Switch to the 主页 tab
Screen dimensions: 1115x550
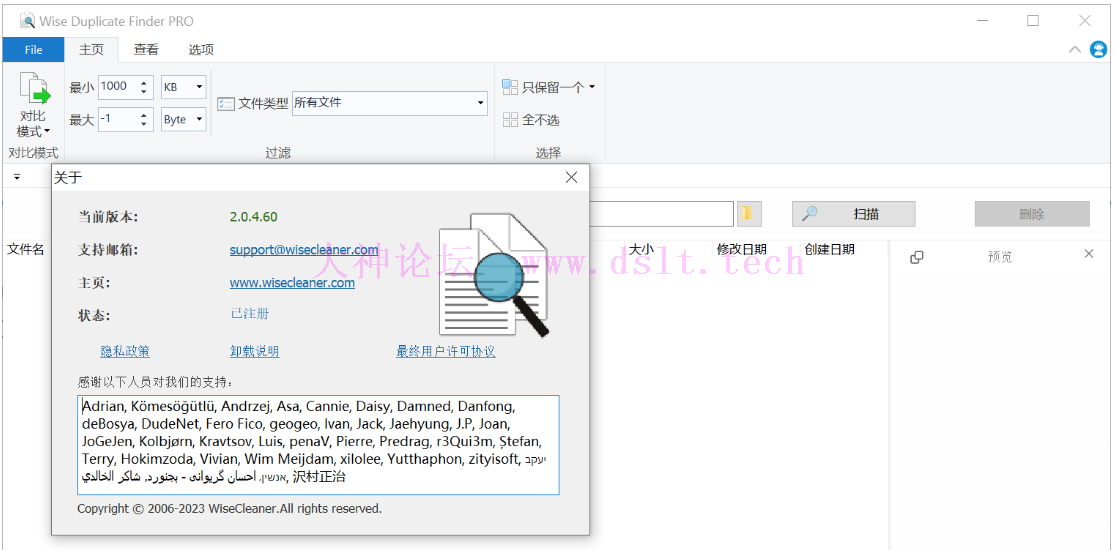click(91, 49)
